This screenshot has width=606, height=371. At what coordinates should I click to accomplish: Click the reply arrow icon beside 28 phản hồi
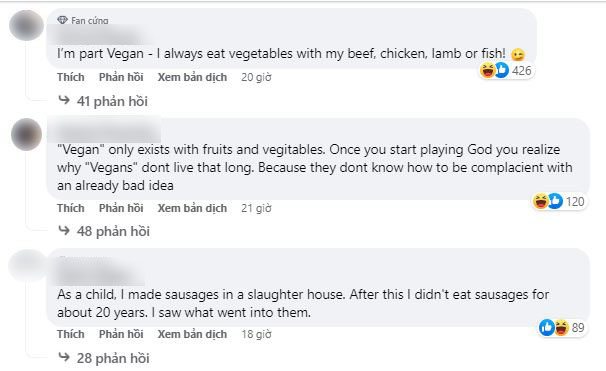[64, 357]
